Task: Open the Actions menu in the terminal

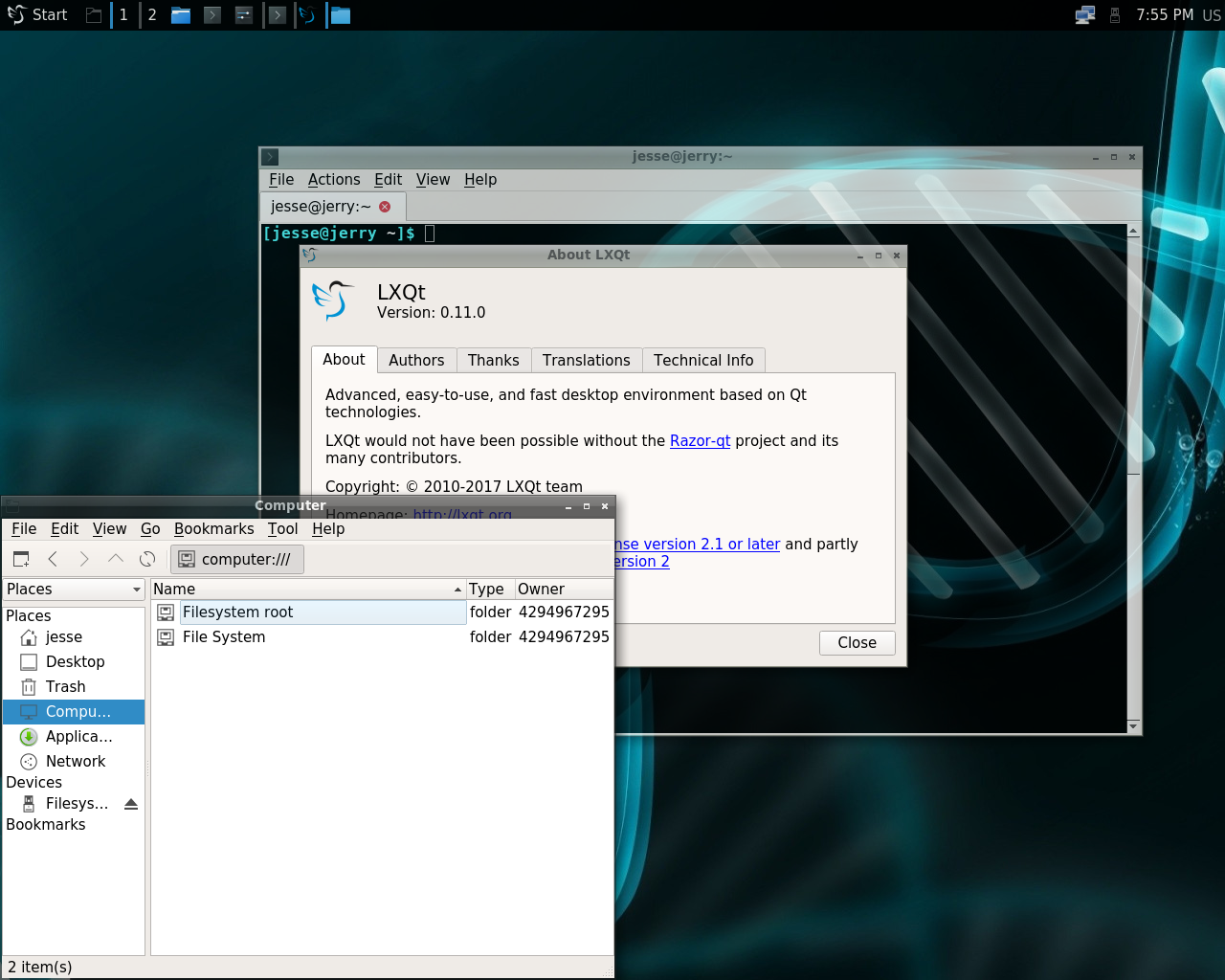Action: (x=334, y=180)
